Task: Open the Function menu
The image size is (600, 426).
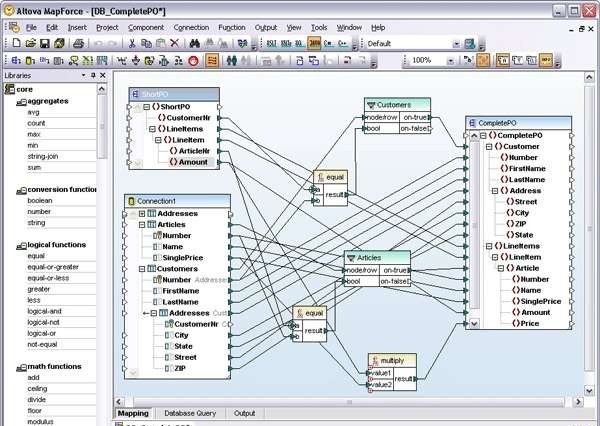Action: click(232, 28)
